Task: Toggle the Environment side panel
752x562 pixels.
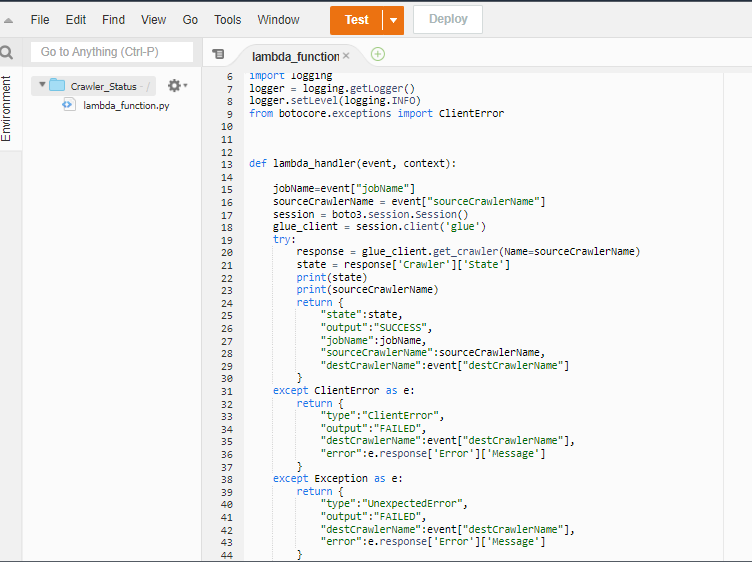Action: (x=7, y=108)
